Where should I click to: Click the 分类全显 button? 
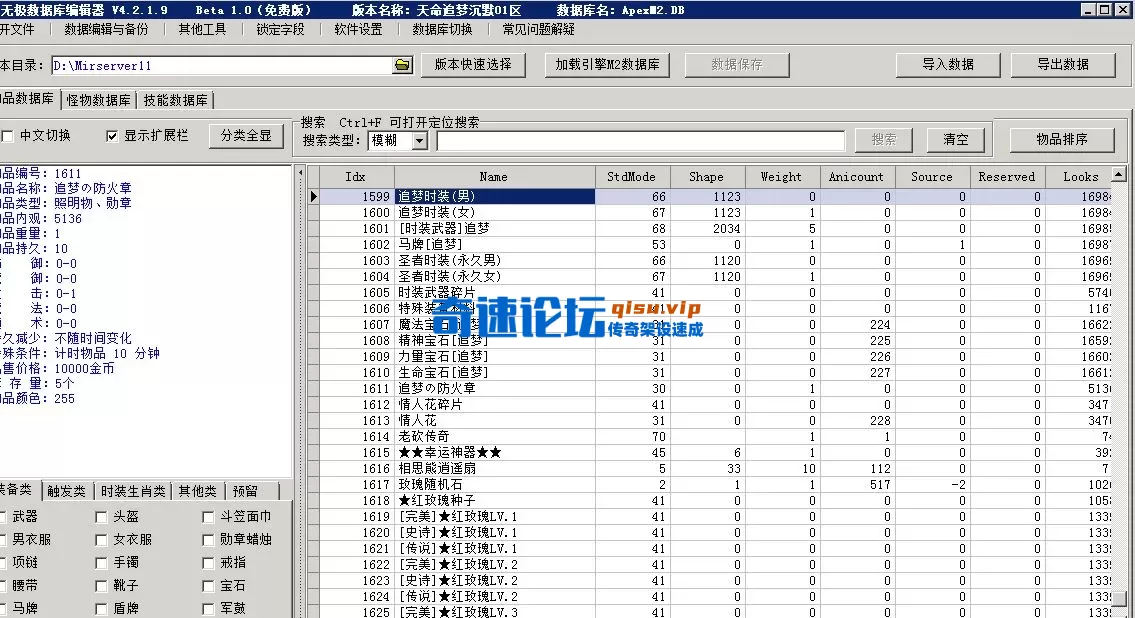245,136
